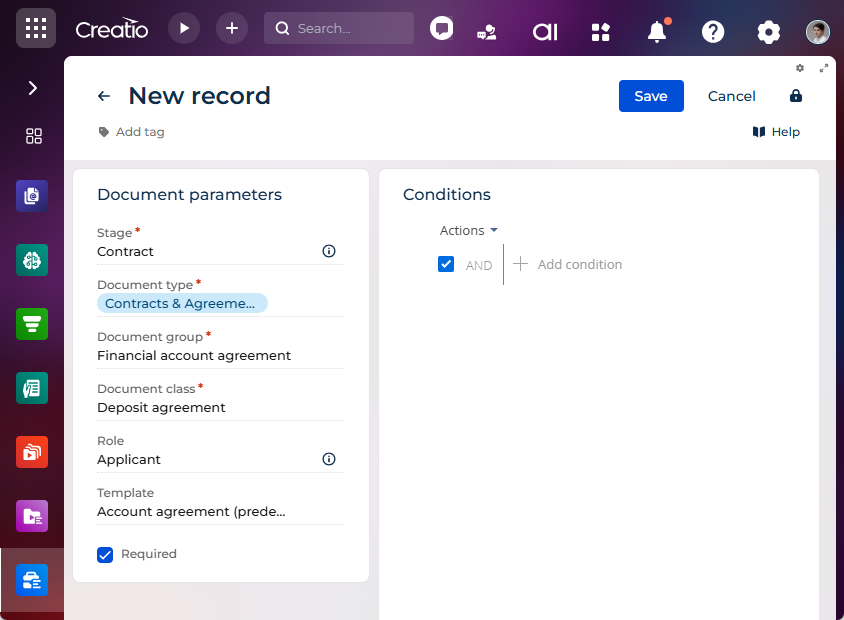
Task: Click the lock icon next to Cancel
Action: tap(796, 96)
